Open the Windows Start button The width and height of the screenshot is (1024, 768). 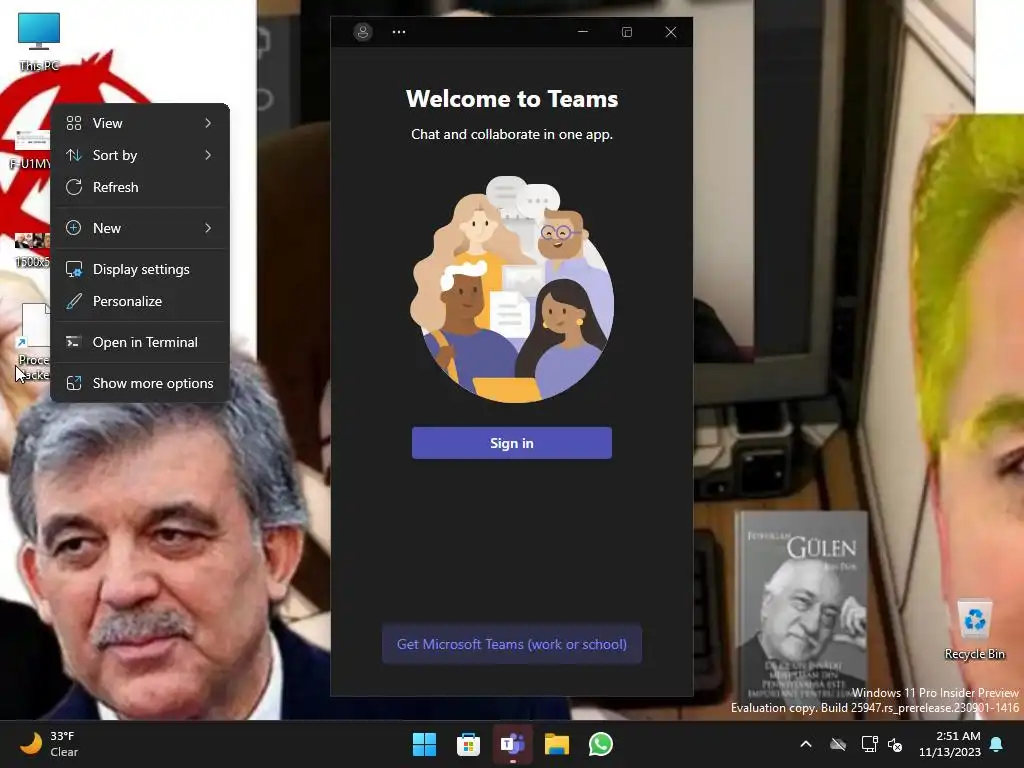pyautogui.click(x=424, y=744)
